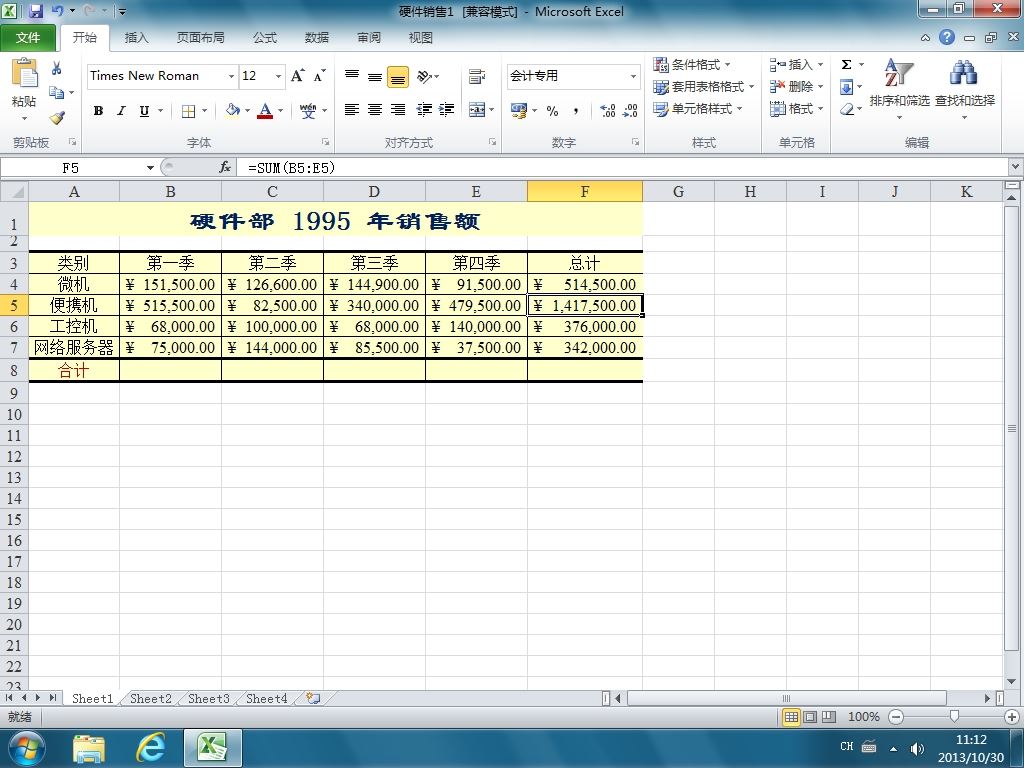
Task: Switch to Page Break Preview button
Action: 829,717
